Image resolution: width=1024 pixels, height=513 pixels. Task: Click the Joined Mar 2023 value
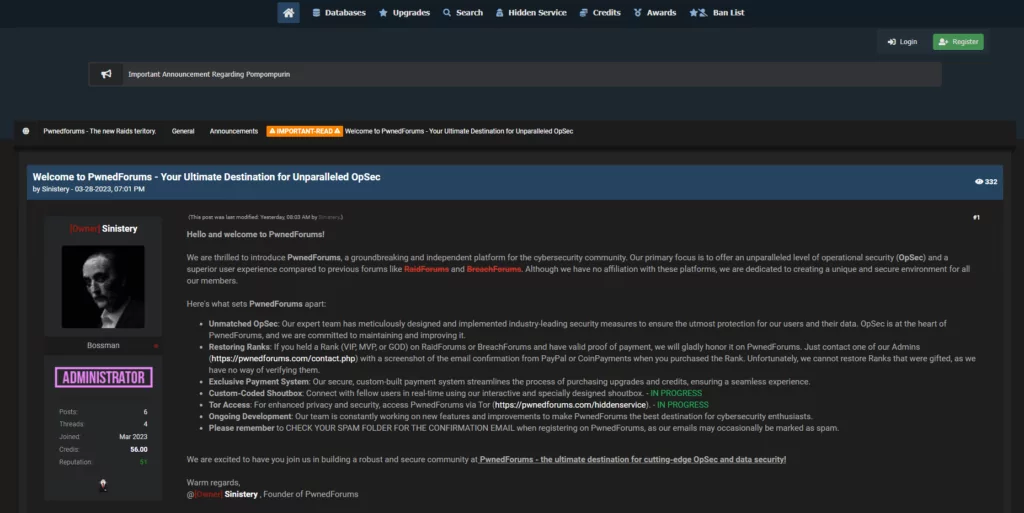click(x=133, y=437)
